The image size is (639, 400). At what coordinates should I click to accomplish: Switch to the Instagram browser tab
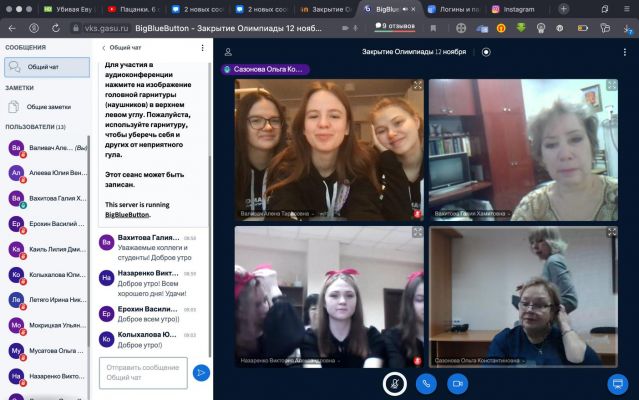coord(513,9)
